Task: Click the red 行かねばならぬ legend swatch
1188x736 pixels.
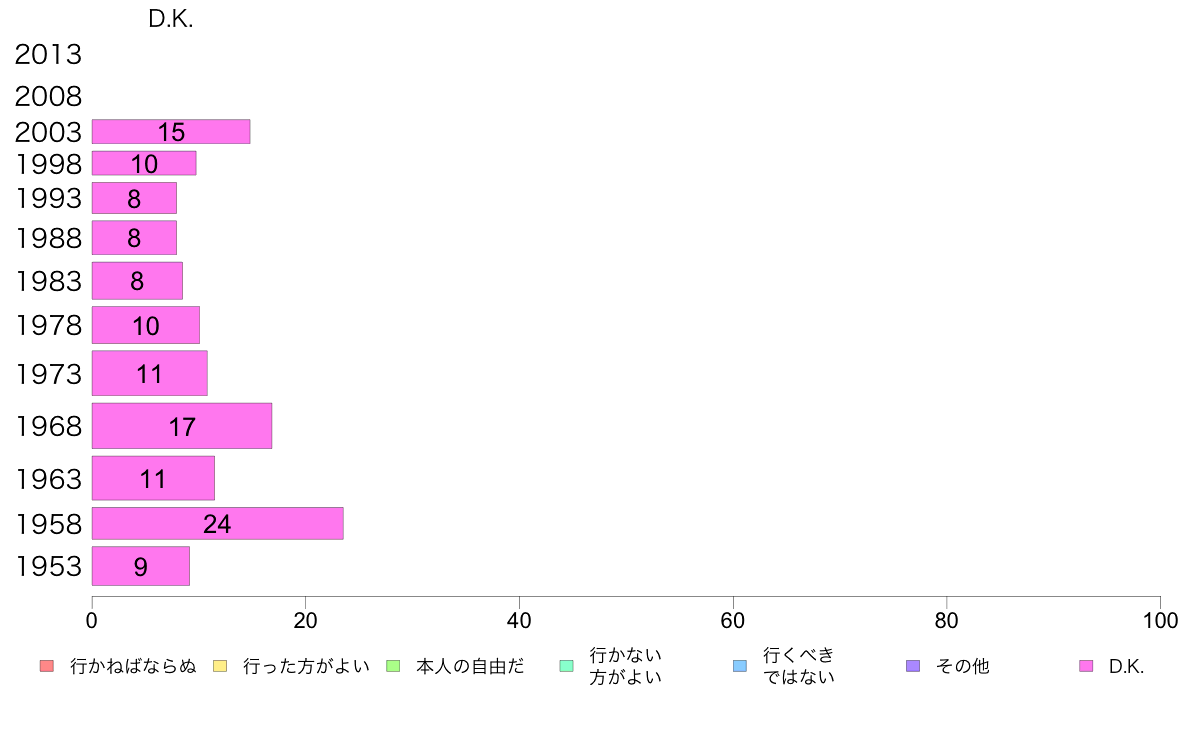Action: tap(46, 666)
